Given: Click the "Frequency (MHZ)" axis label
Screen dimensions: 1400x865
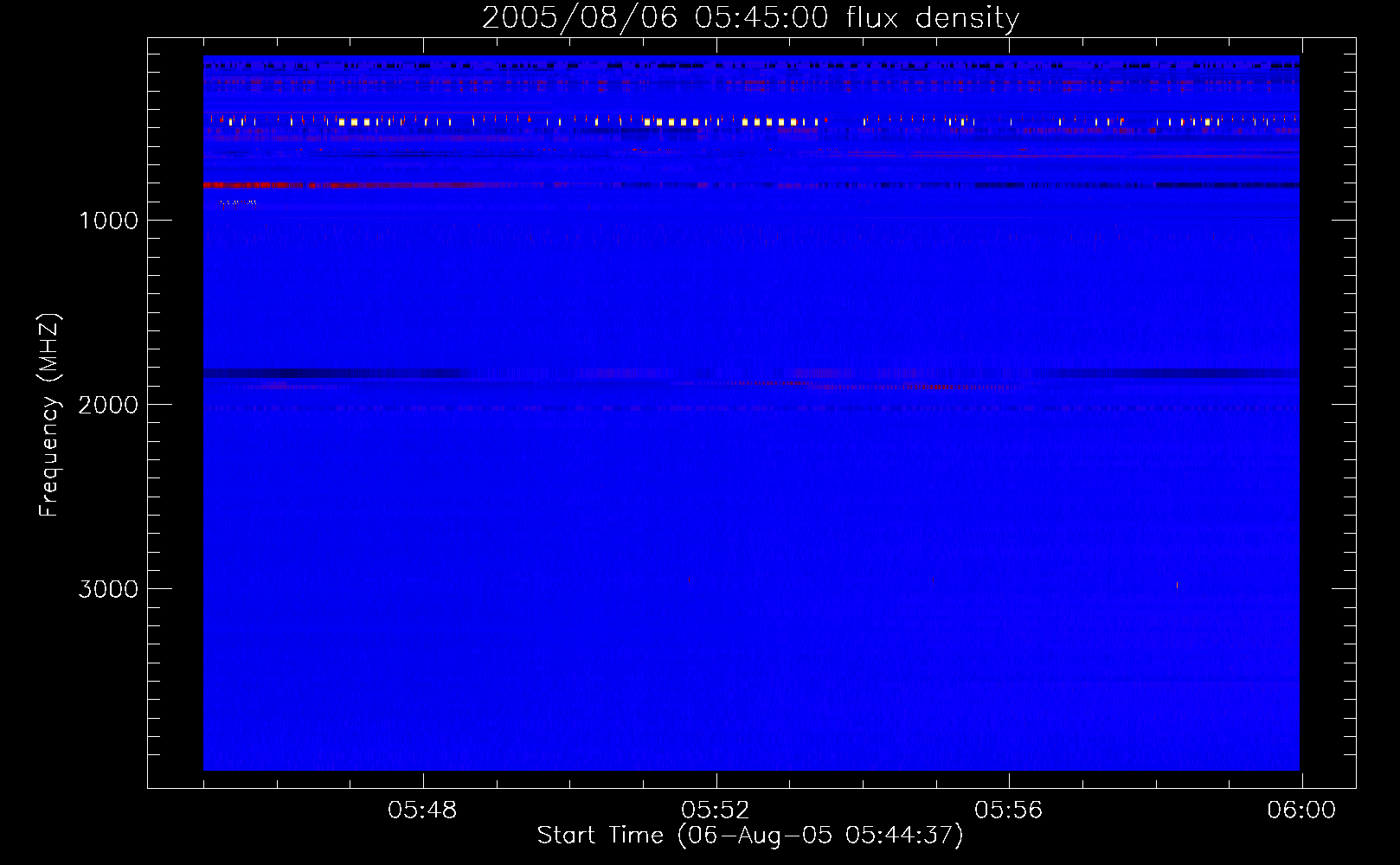Looking at the screenshot, I should [x=49, y=415].
